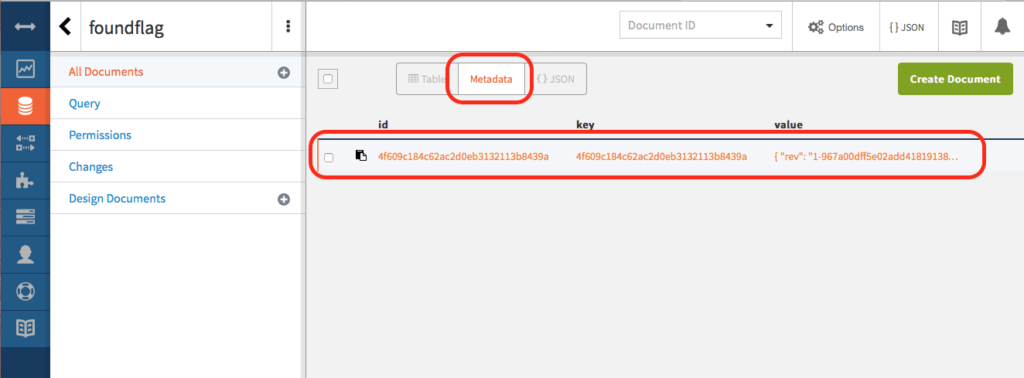Click the key column header
Screen dimensions: 1024x378
(584, 124)
